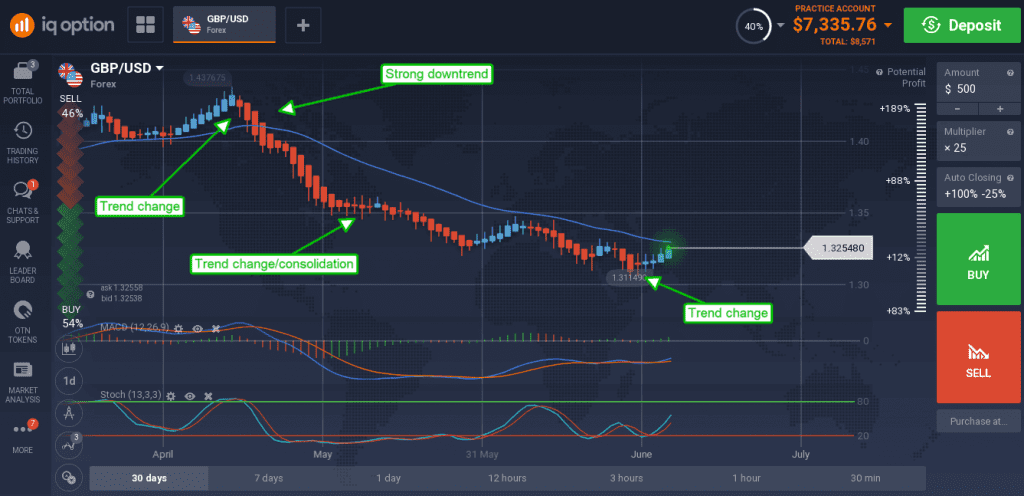Click the Stoch (13,3,3) label
The image size is (1024, 496).
click(x=131, y=395)
